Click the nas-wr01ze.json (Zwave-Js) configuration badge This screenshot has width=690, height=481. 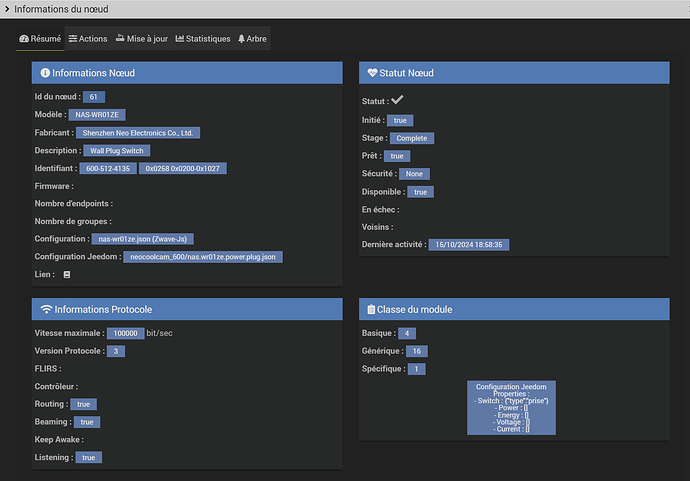pos(143,239)
